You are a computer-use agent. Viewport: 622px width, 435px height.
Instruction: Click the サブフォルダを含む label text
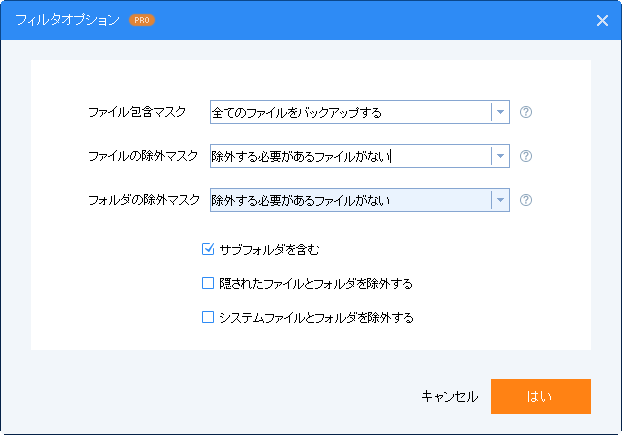pos(269,249)
